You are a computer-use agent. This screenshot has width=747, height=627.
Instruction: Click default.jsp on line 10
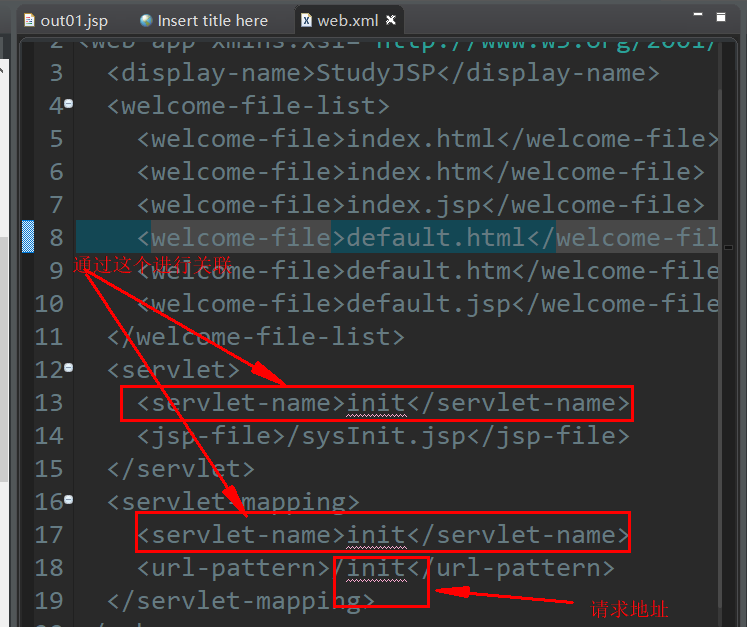coord(428,304)
